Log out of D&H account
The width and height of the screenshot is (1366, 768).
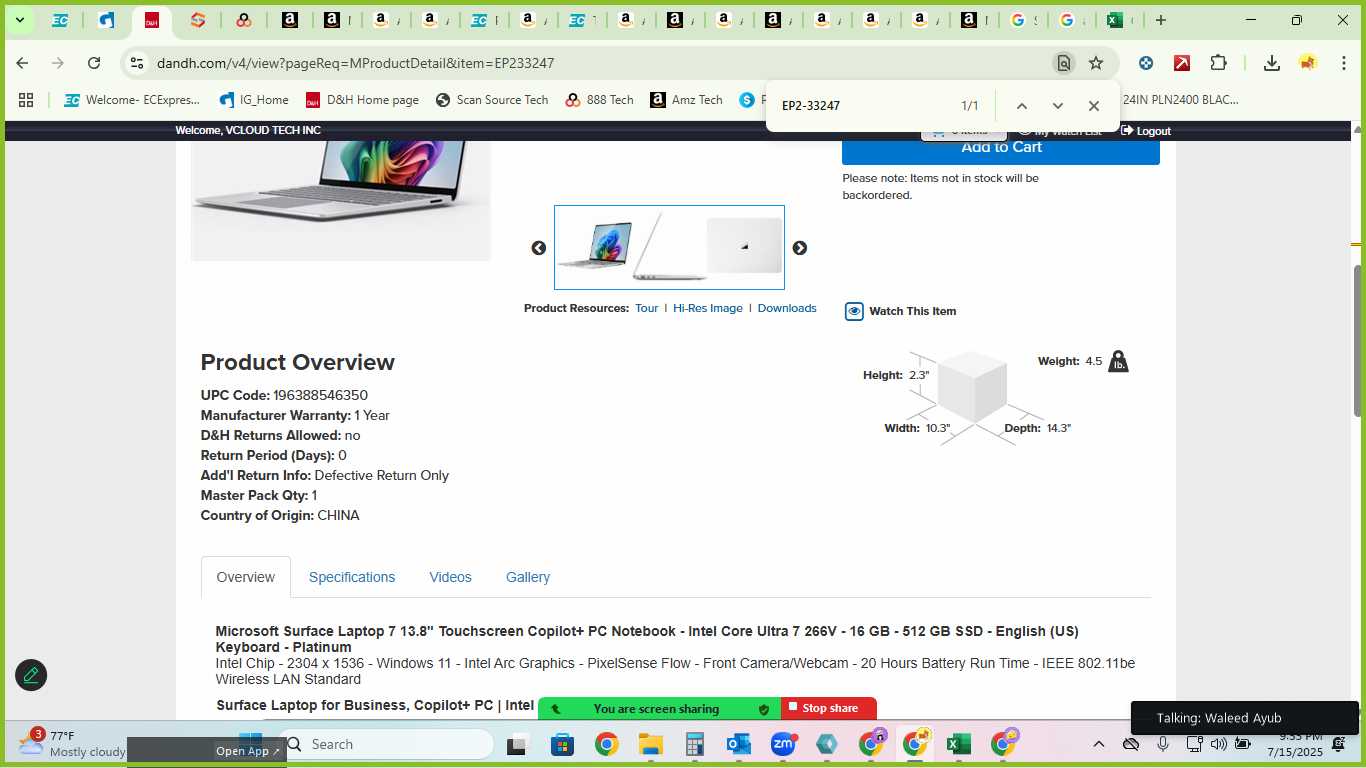coord(1146,131)
